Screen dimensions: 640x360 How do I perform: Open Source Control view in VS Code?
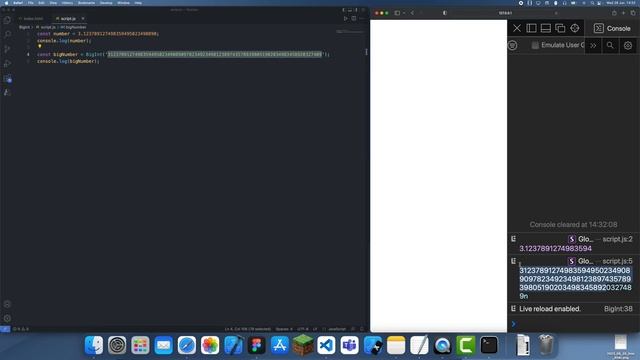pos(7,49)
